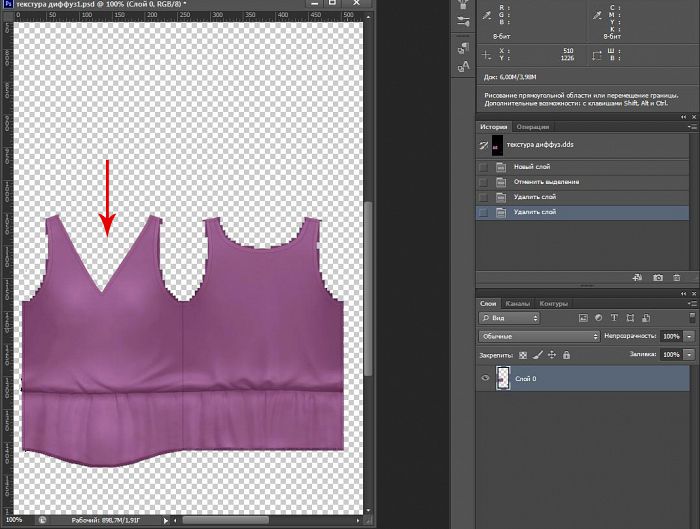
Task: Switch to the Каналы tab
Action: point(518,303)
